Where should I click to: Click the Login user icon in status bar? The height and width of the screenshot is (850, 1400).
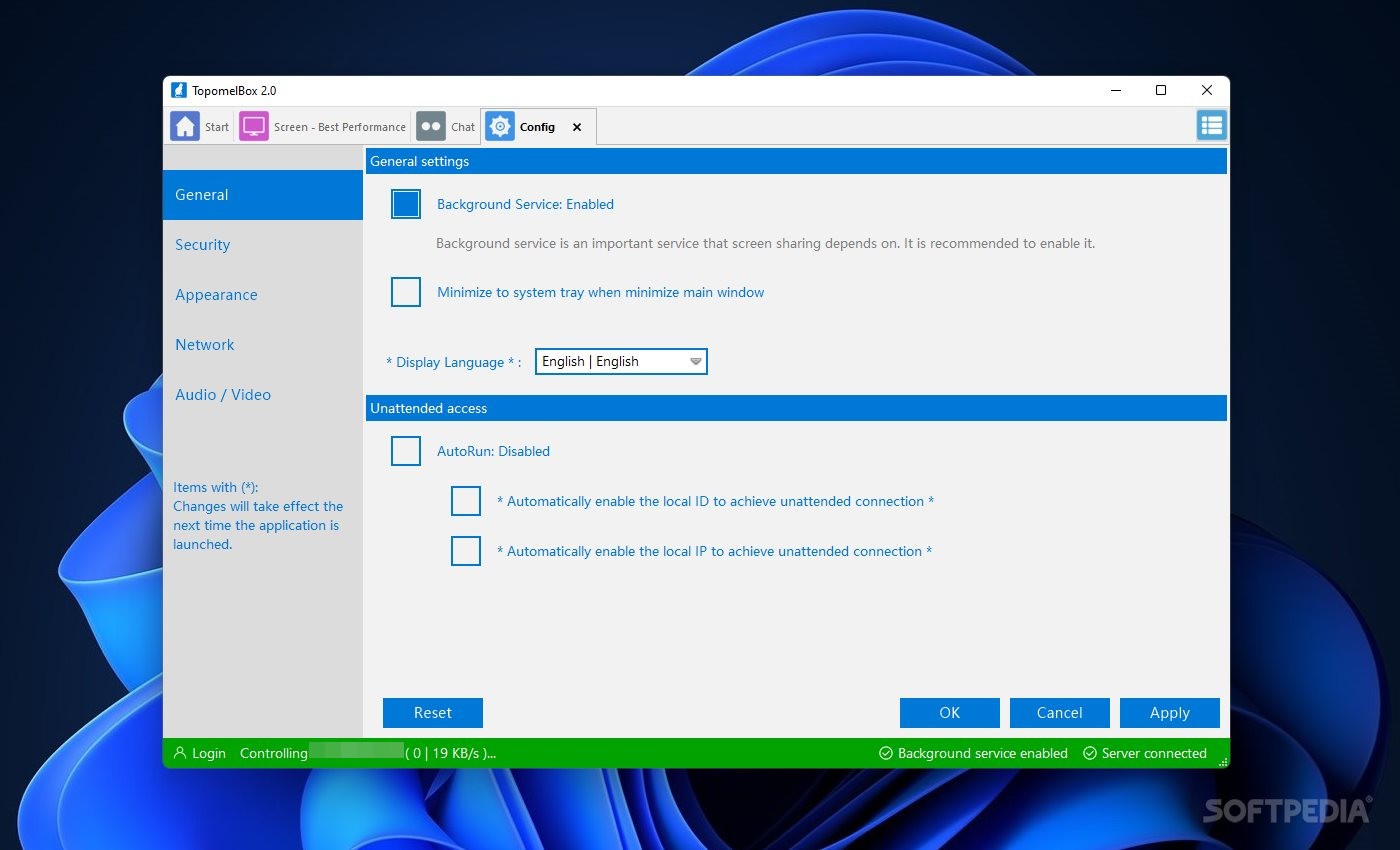click(x=180, y=753)
